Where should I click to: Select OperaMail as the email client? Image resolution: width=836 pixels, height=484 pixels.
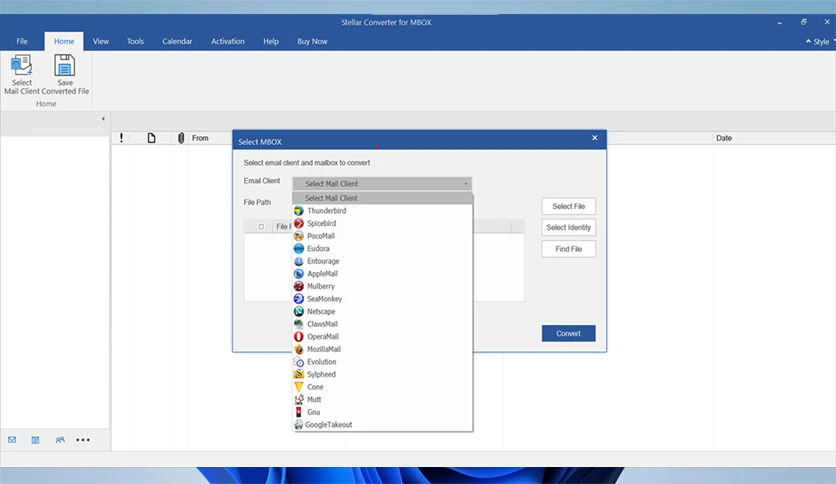[x=382, y=336]
